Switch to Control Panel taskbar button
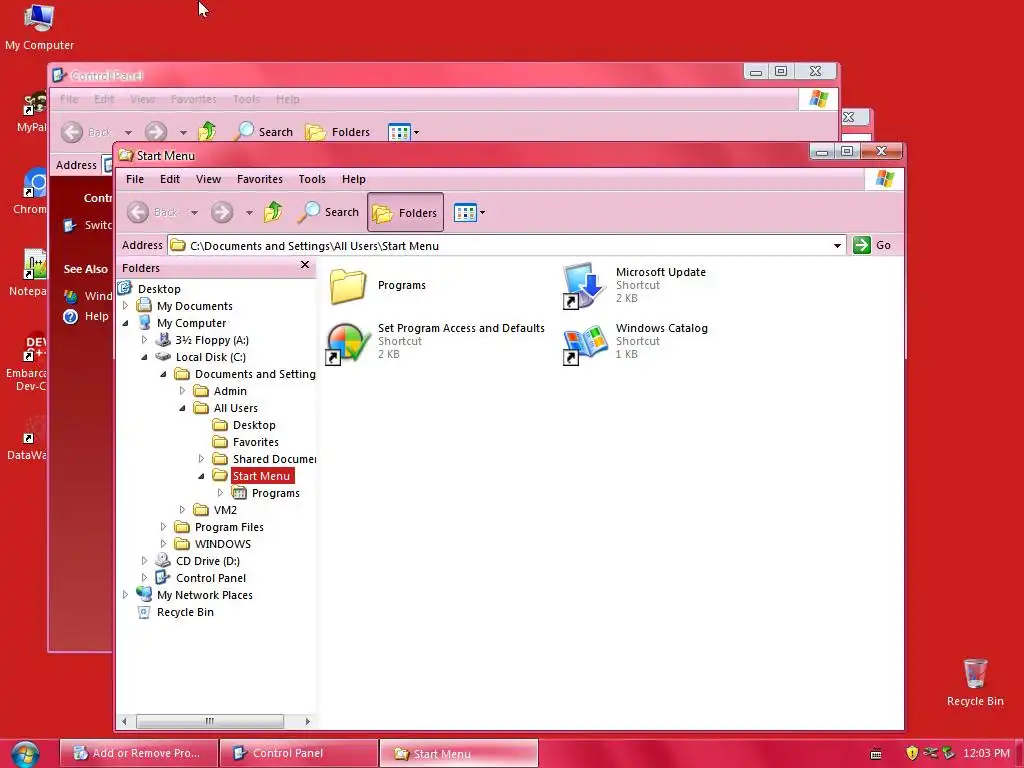1024x768 pixels. coord(298,753)
